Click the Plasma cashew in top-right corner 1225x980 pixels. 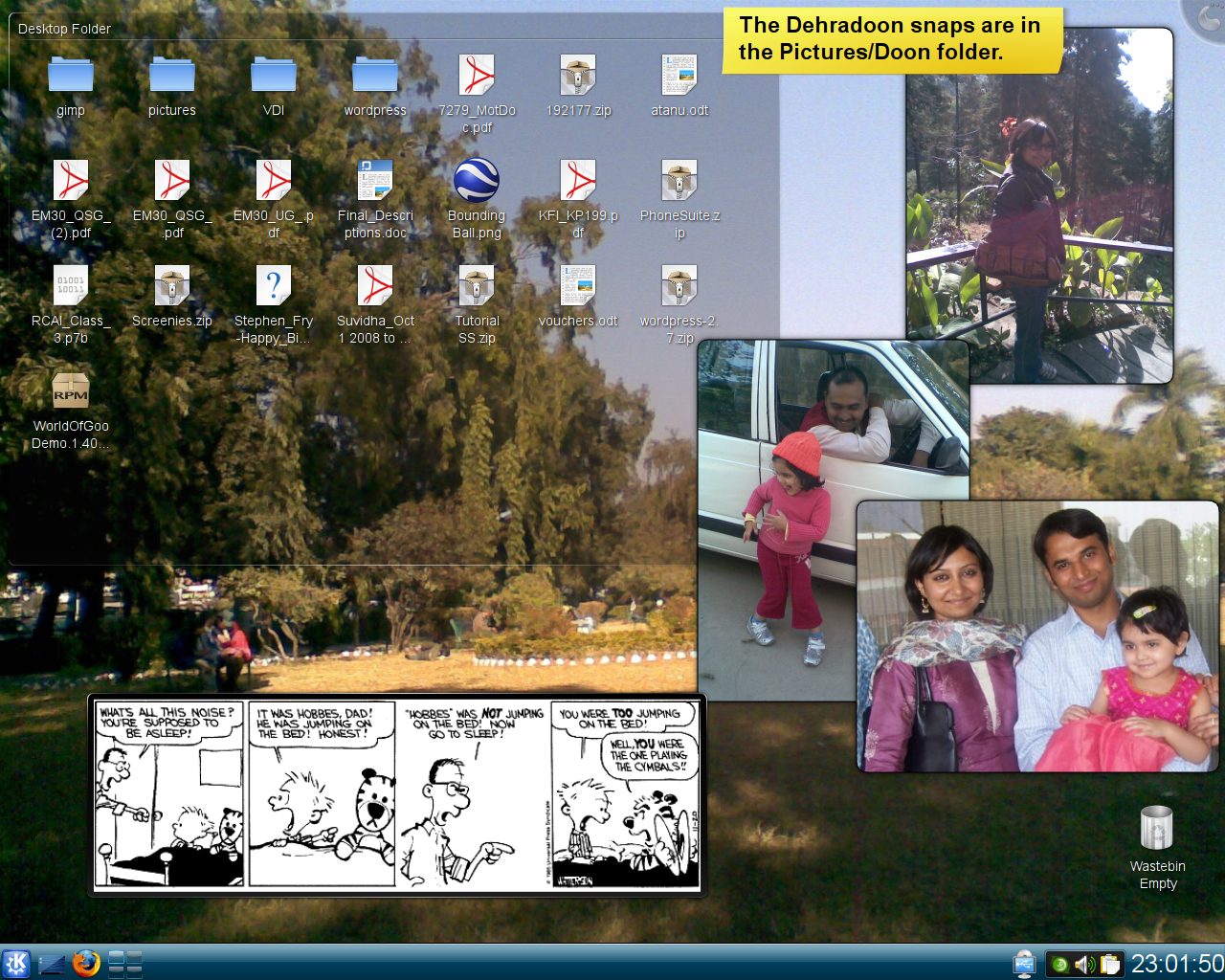click(1209, 16)
